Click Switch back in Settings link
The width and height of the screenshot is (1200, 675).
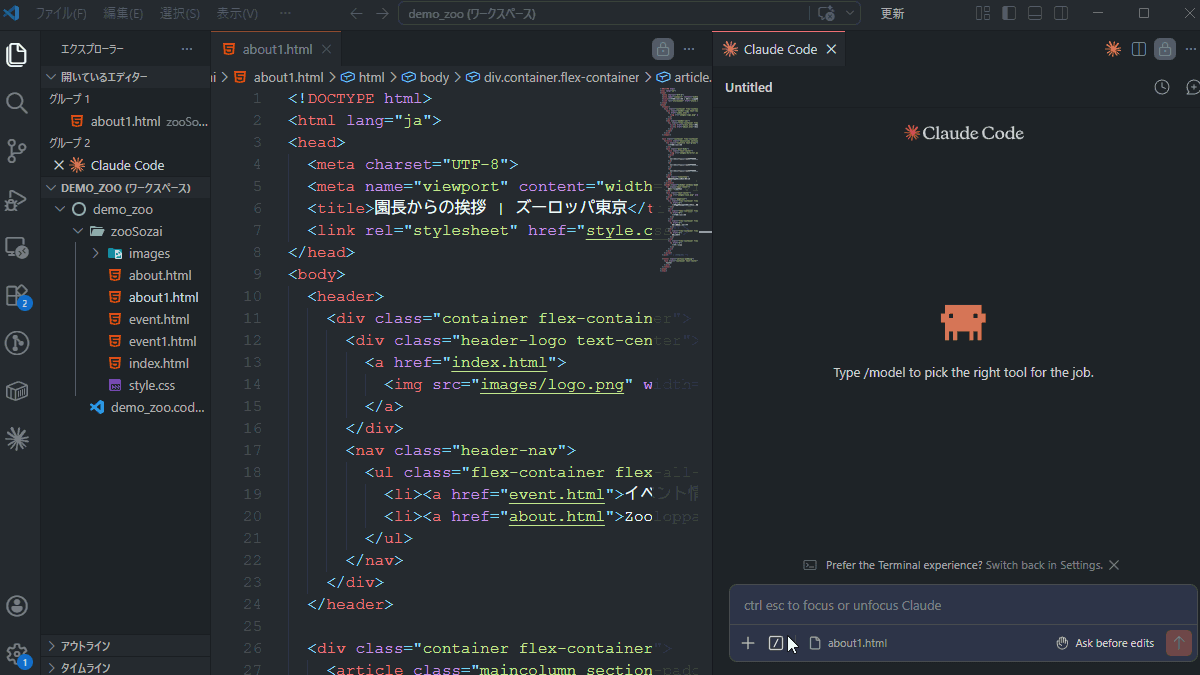[1044, 565]
